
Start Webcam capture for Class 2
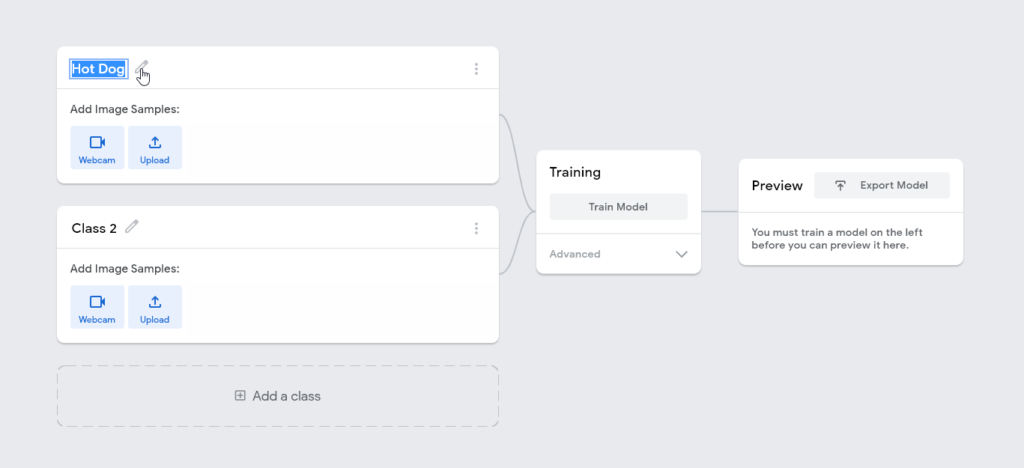[97, 307]
